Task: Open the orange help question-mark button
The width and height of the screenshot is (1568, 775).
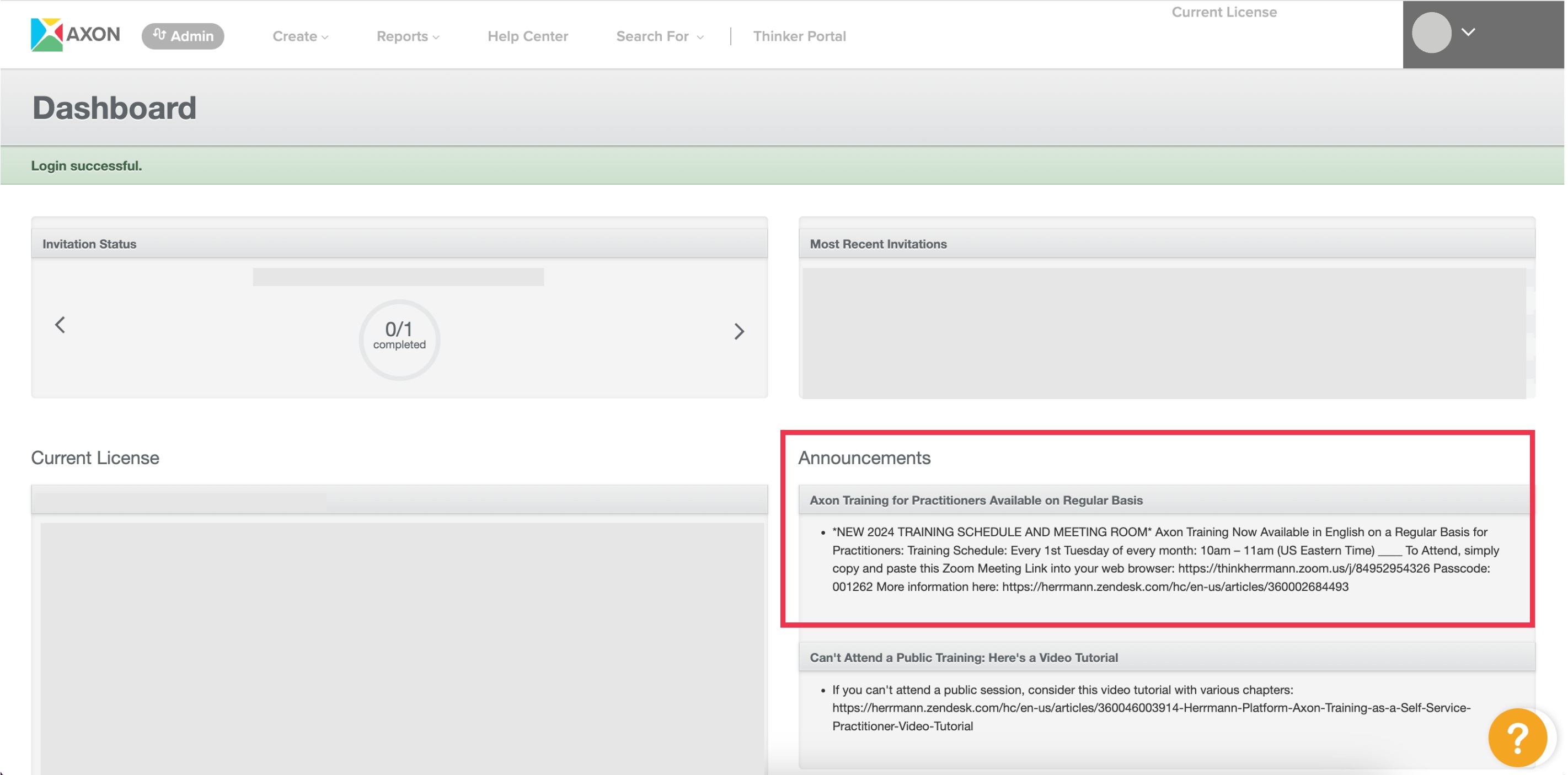Action: click(x=1517, y=738)
